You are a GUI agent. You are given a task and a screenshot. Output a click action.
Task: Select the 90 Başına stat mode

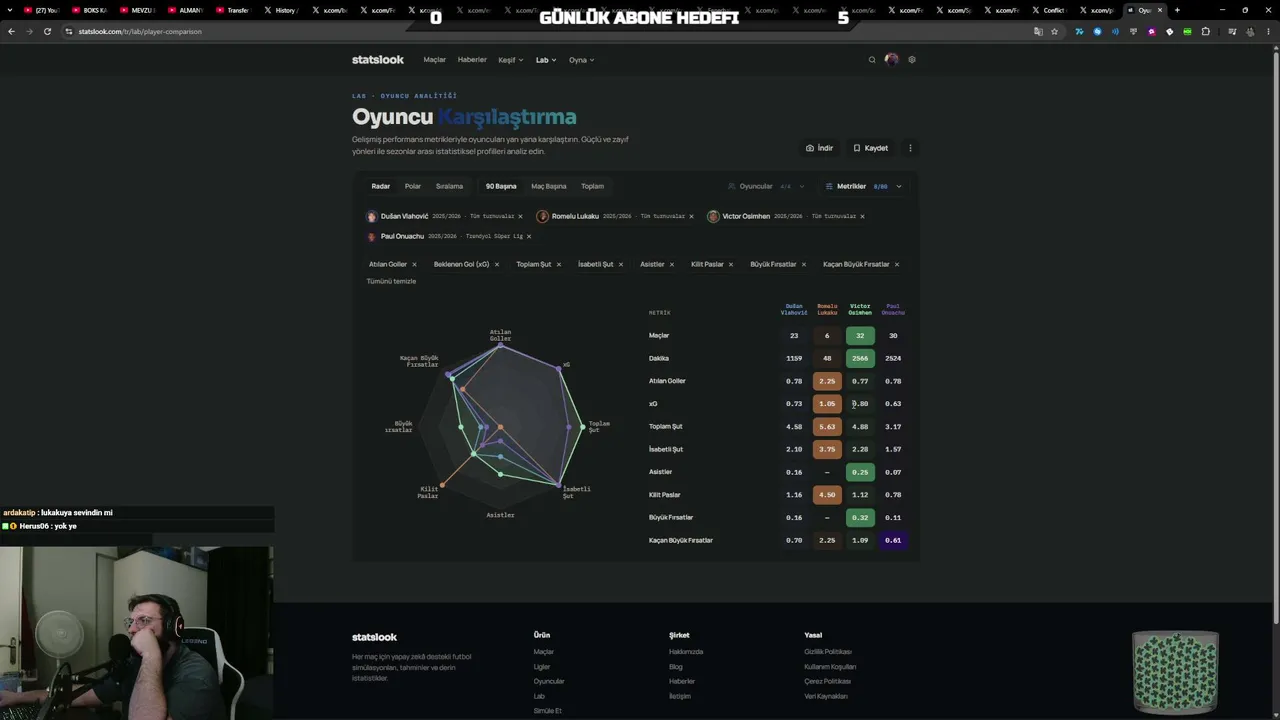(x=501, y=186)
